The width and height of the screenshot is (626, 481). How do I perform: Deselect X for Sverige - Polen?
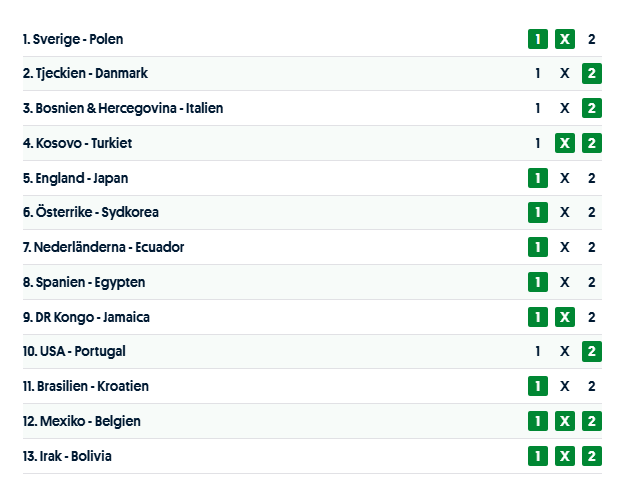tap(565, 39)
